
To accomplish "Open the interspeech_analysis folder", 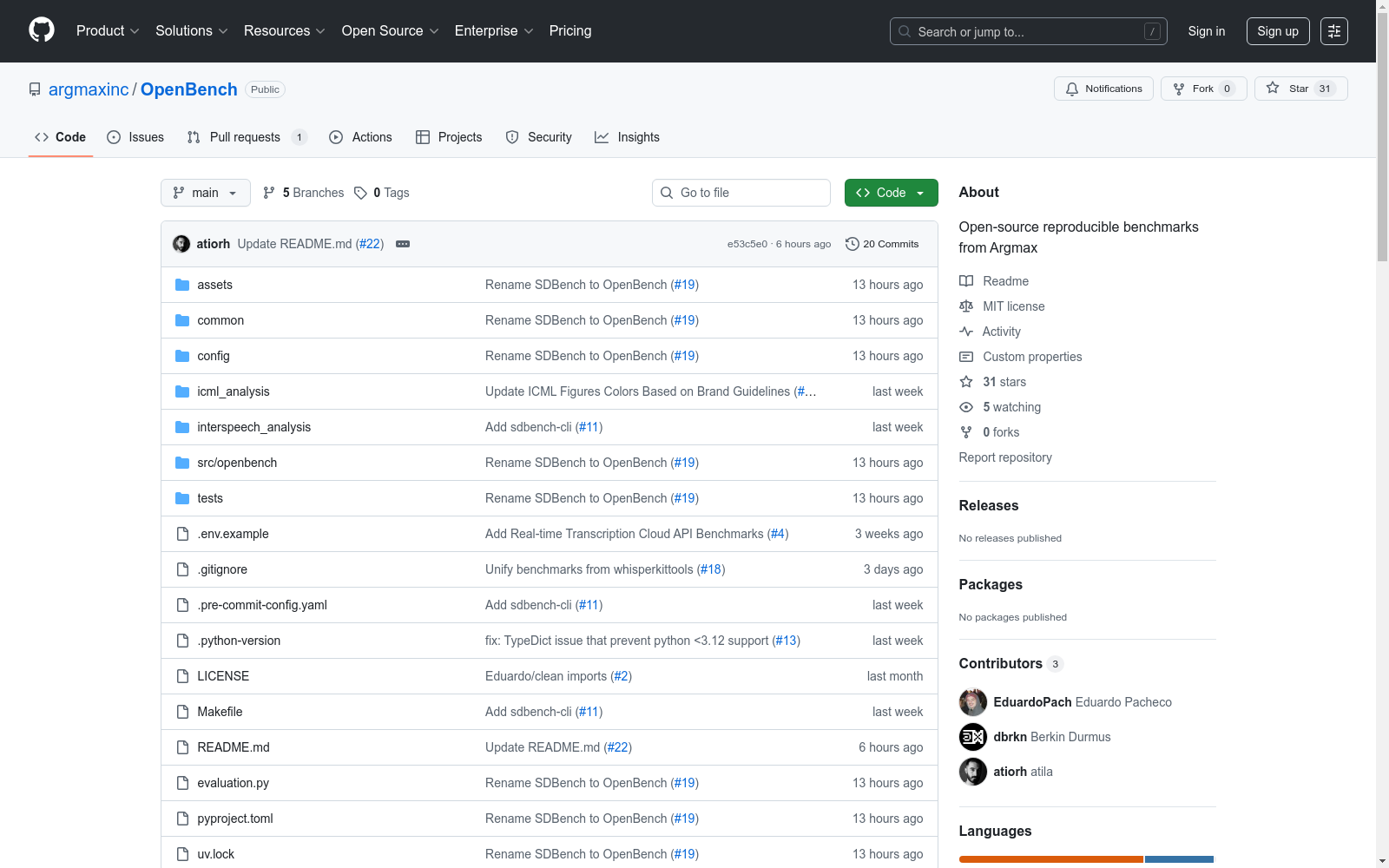I will [253, 427].
